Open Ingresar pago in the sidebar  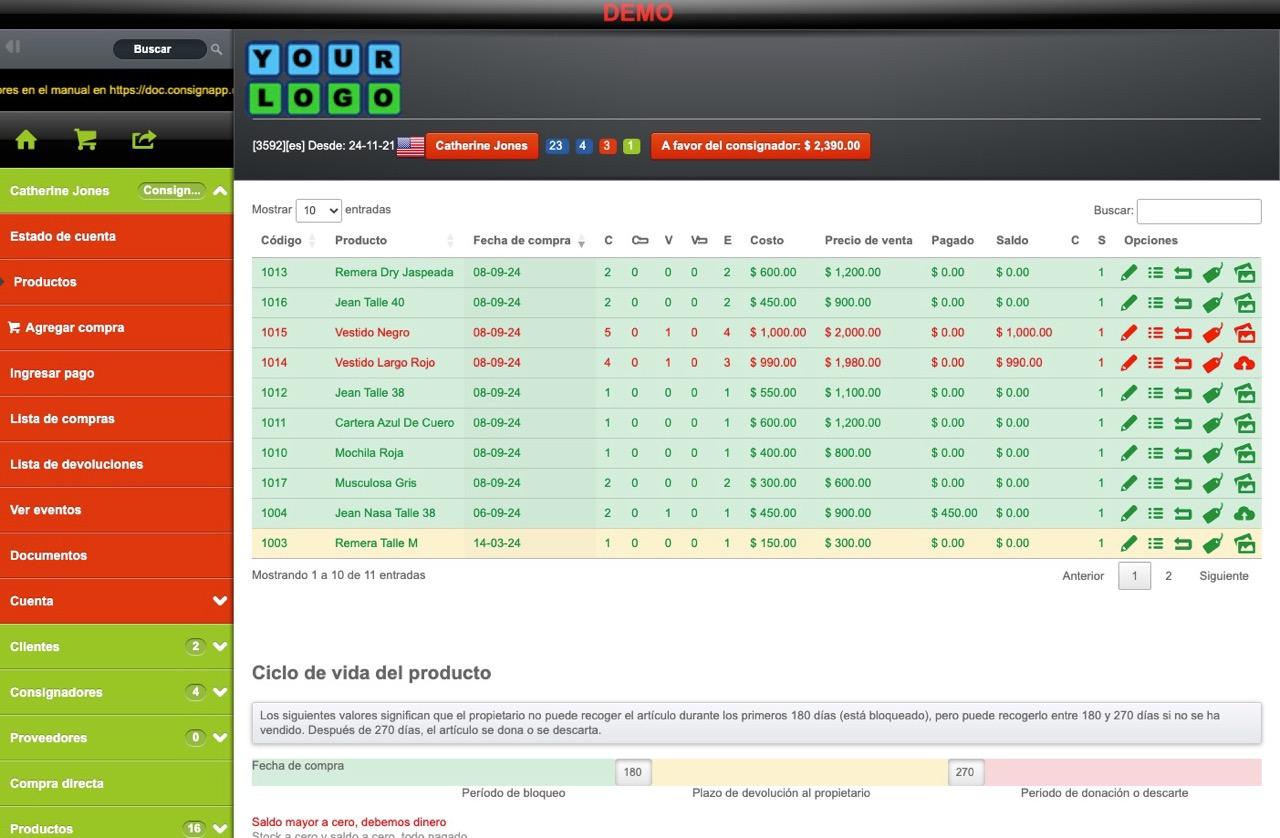pos(116,373)
